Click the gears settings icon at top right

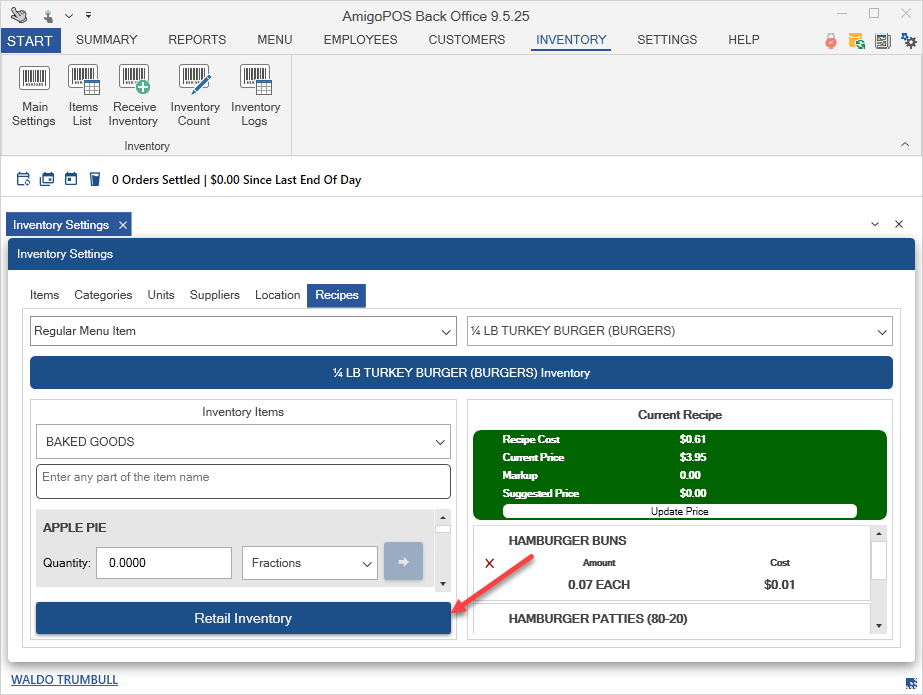coord(908,41)
